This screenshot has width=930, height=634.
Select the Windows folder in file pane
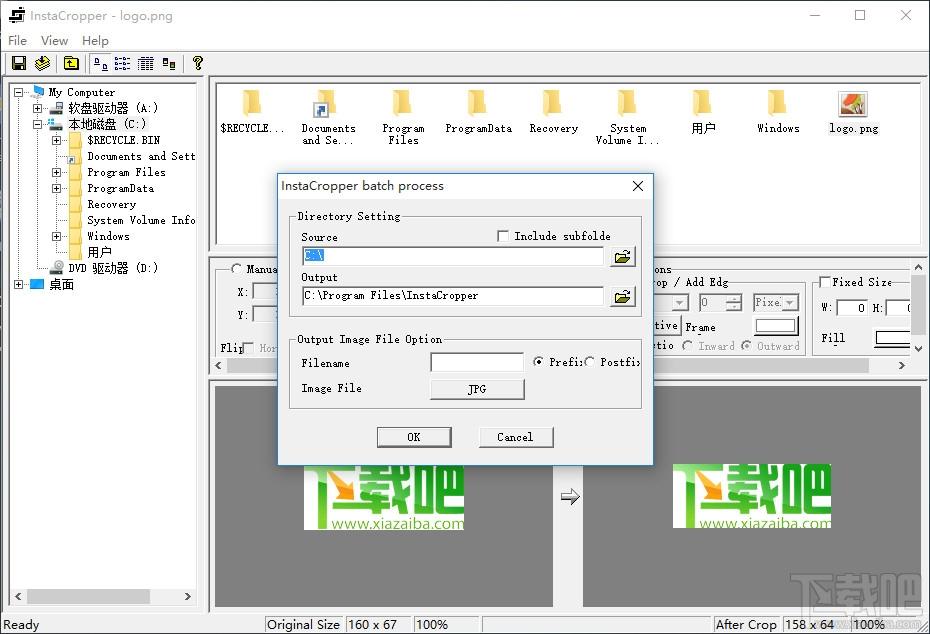point(778,112)
